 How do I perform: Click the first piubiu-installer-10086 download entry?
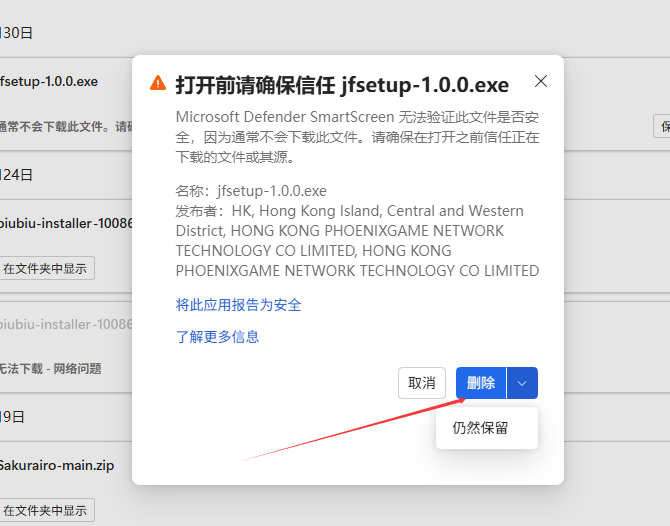click(x=66, y=223)
